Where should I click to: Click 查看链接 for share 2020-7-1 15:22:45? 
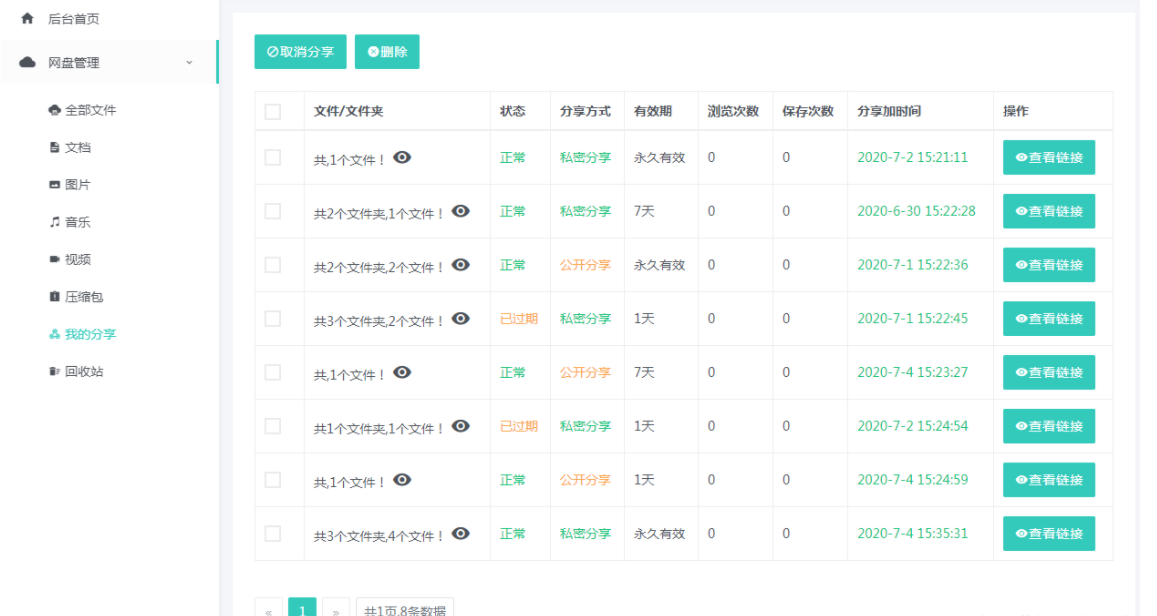tap(1049, 319)
